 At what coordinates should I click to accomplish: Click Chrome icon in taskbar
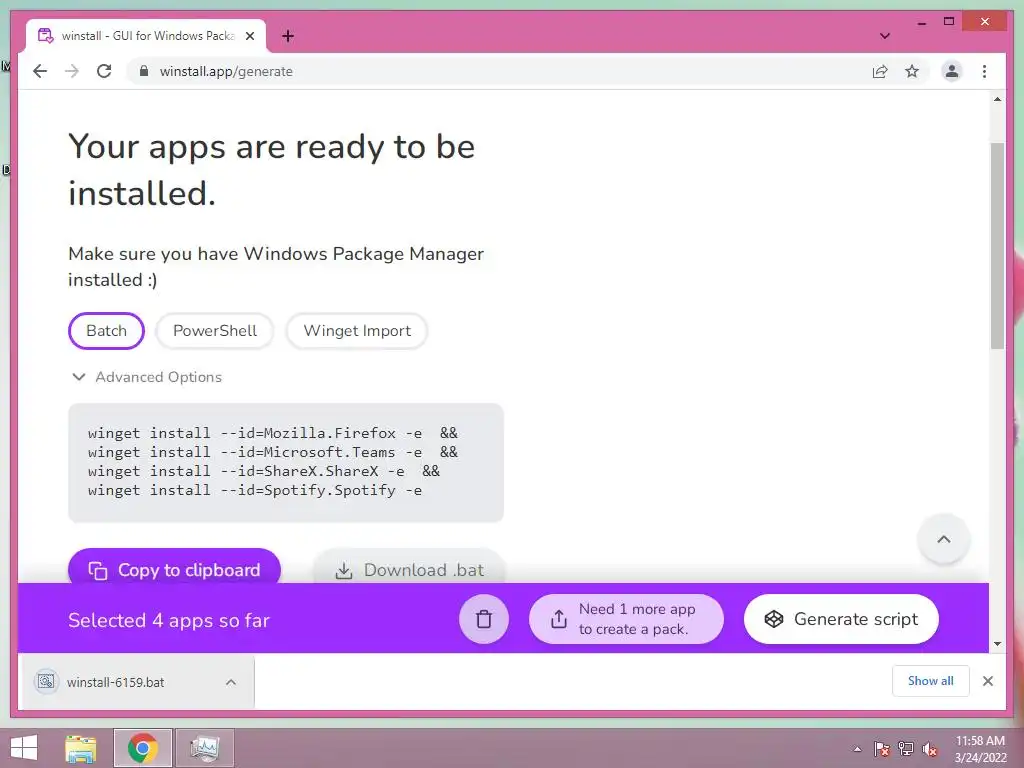(x=142, y=748)
